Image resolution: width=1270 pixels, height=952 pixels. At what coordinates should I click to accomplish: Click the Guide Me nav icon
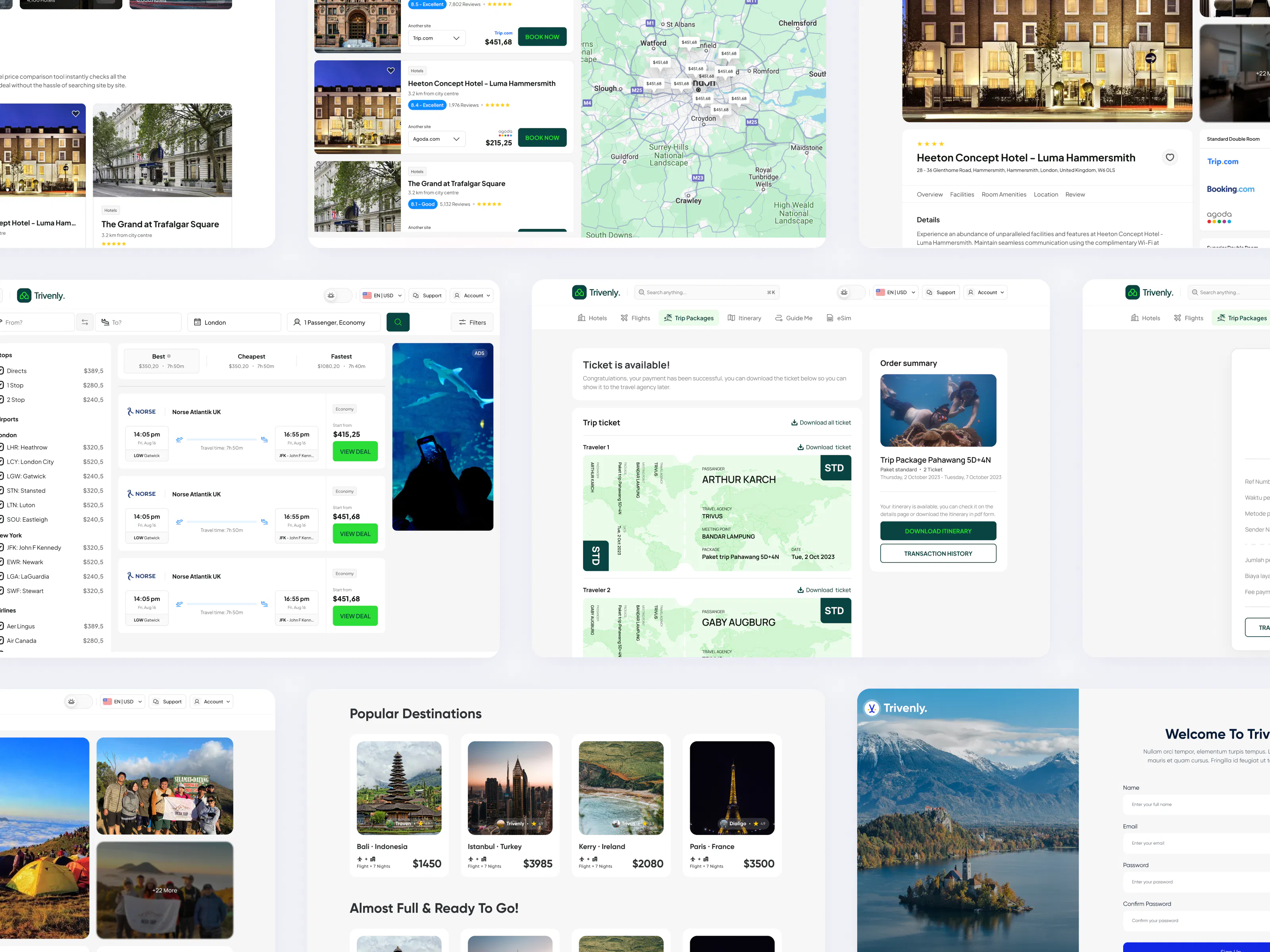(779, 318)
